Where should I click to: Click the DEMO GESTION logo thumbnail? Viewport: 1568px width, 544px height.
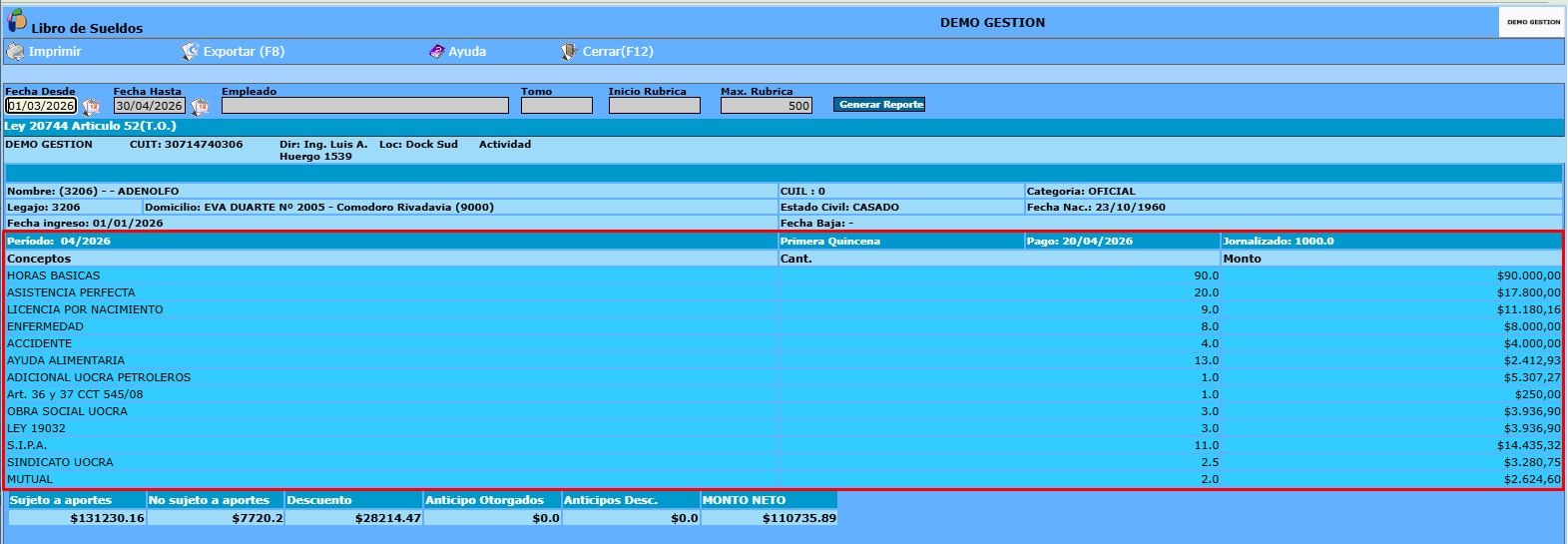1532,22
